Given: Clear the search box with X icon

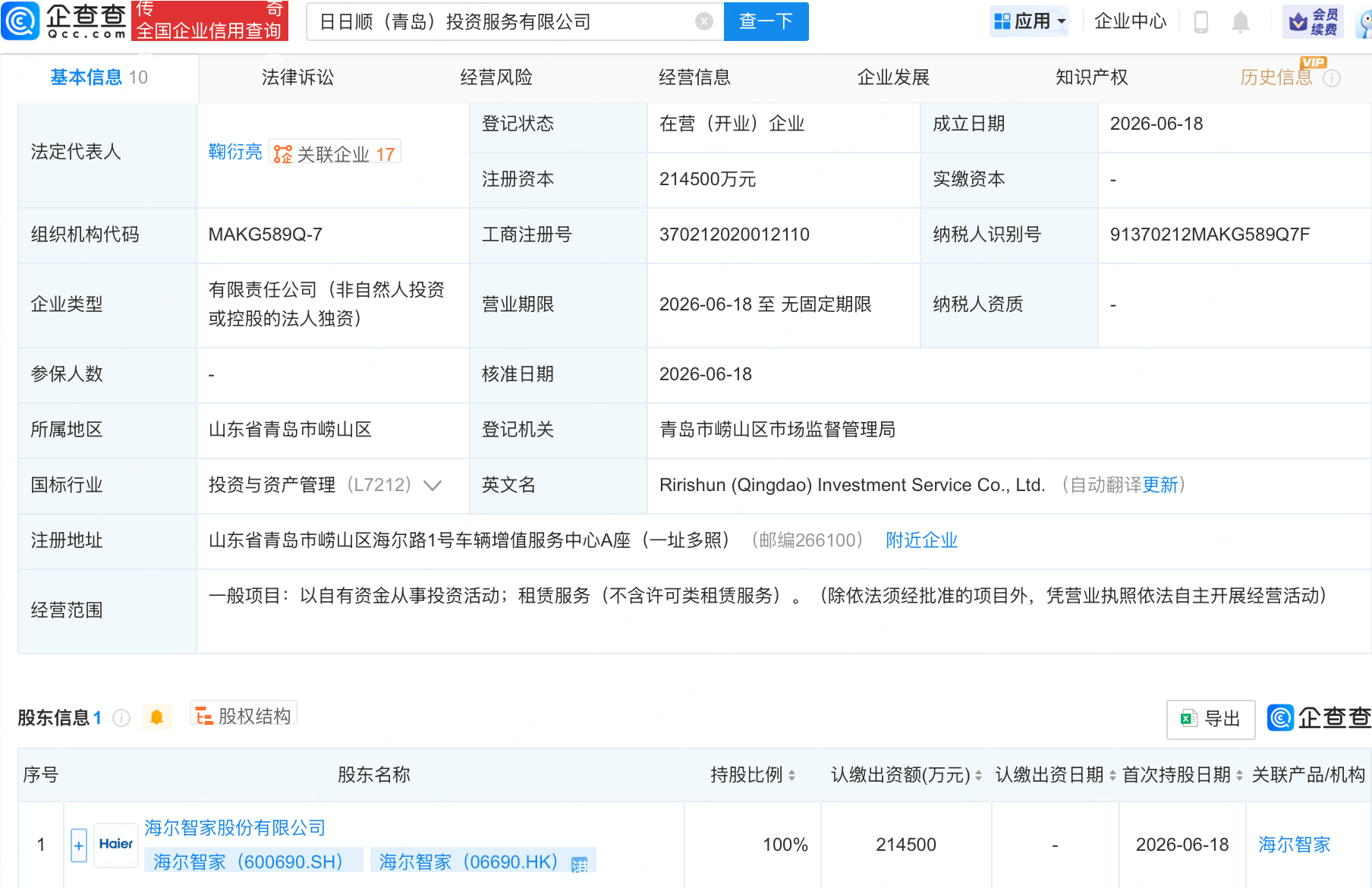Looking at the screenshot, I should [704, 21].
